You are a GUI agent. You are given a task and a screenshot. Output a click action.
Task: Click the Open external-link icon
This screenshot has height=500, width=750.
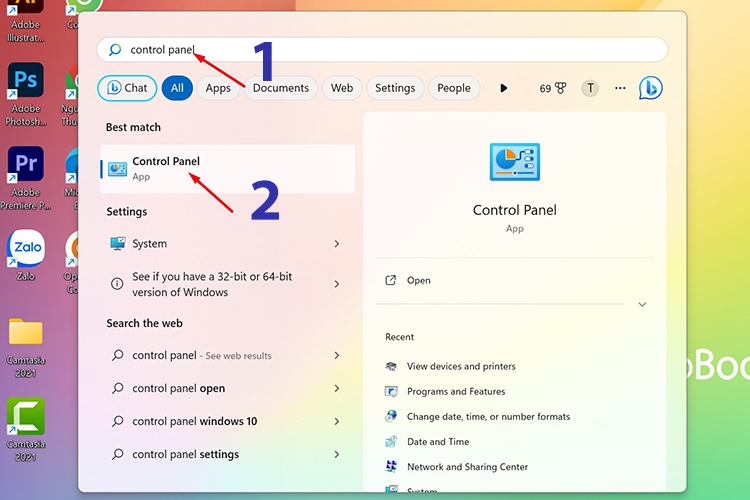[390, 280]
